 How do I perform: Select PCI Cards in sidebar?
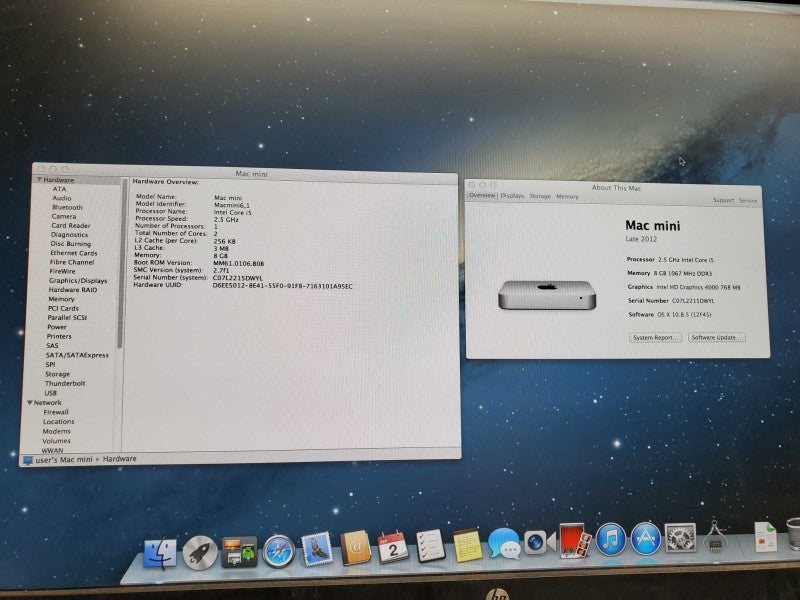click(x=63, y=308)
